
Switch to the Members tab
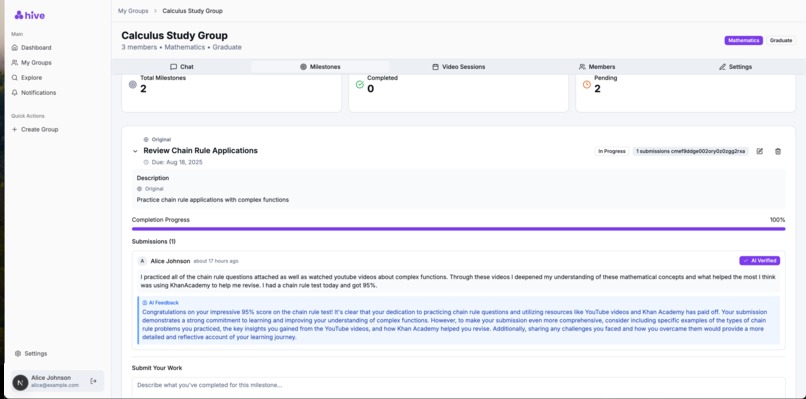click(597, 67)
